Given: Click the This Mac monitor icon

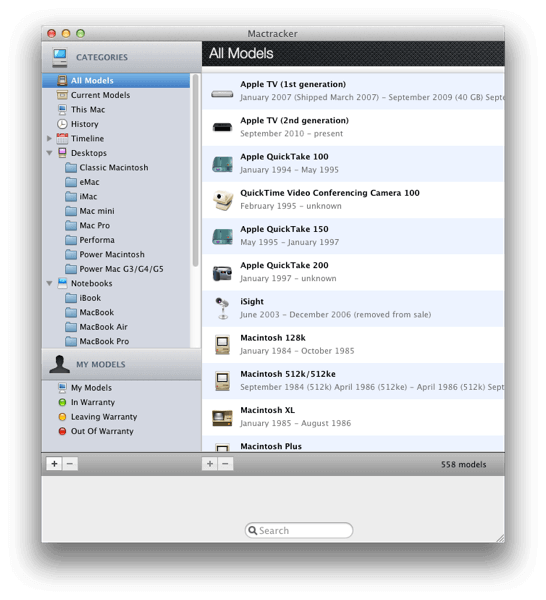Looking at the screenshot, I should tap(62, 109).
